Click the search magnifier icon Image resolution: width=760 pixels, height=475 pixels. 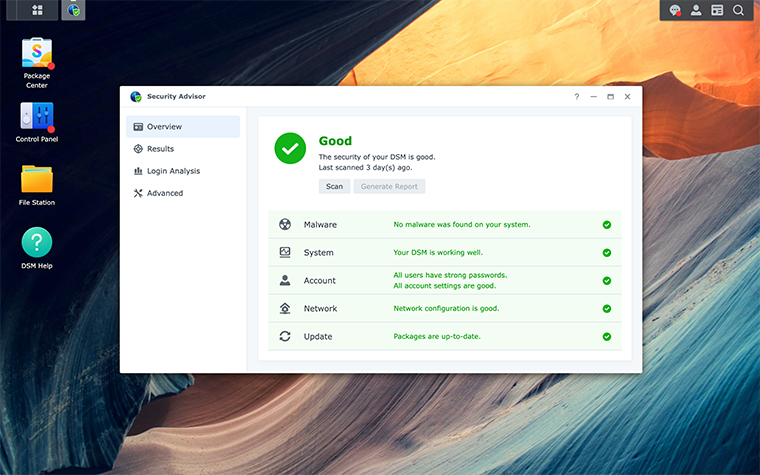(x=738, y=10)
